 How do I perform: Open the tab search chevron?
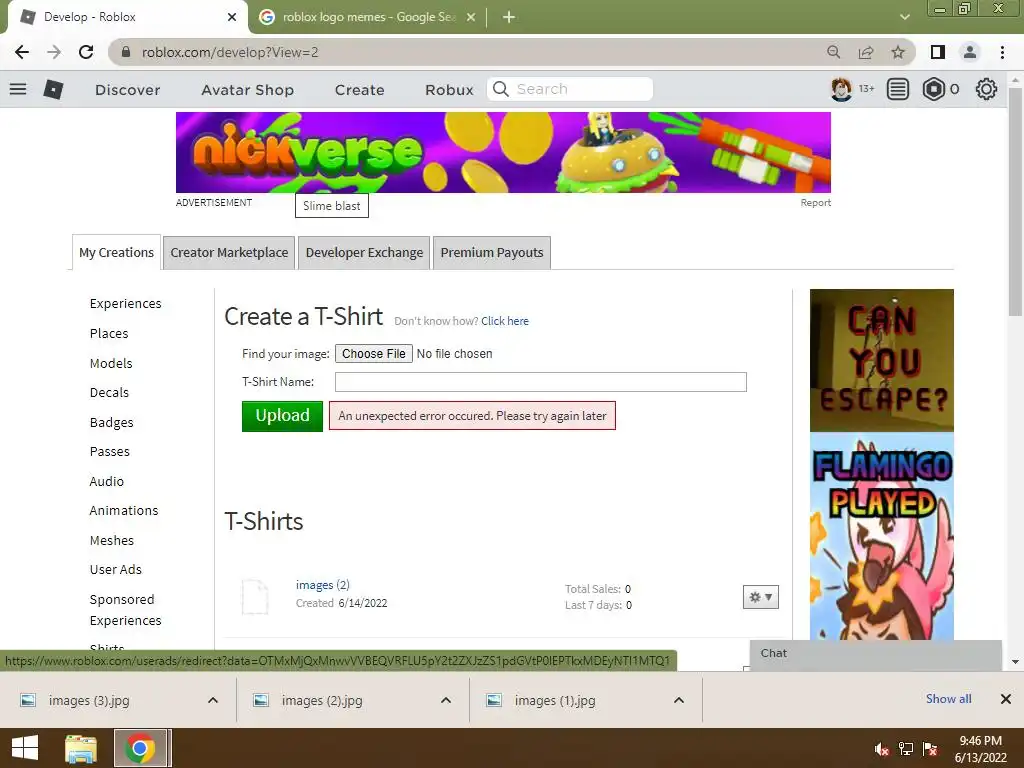click(904, 17)
